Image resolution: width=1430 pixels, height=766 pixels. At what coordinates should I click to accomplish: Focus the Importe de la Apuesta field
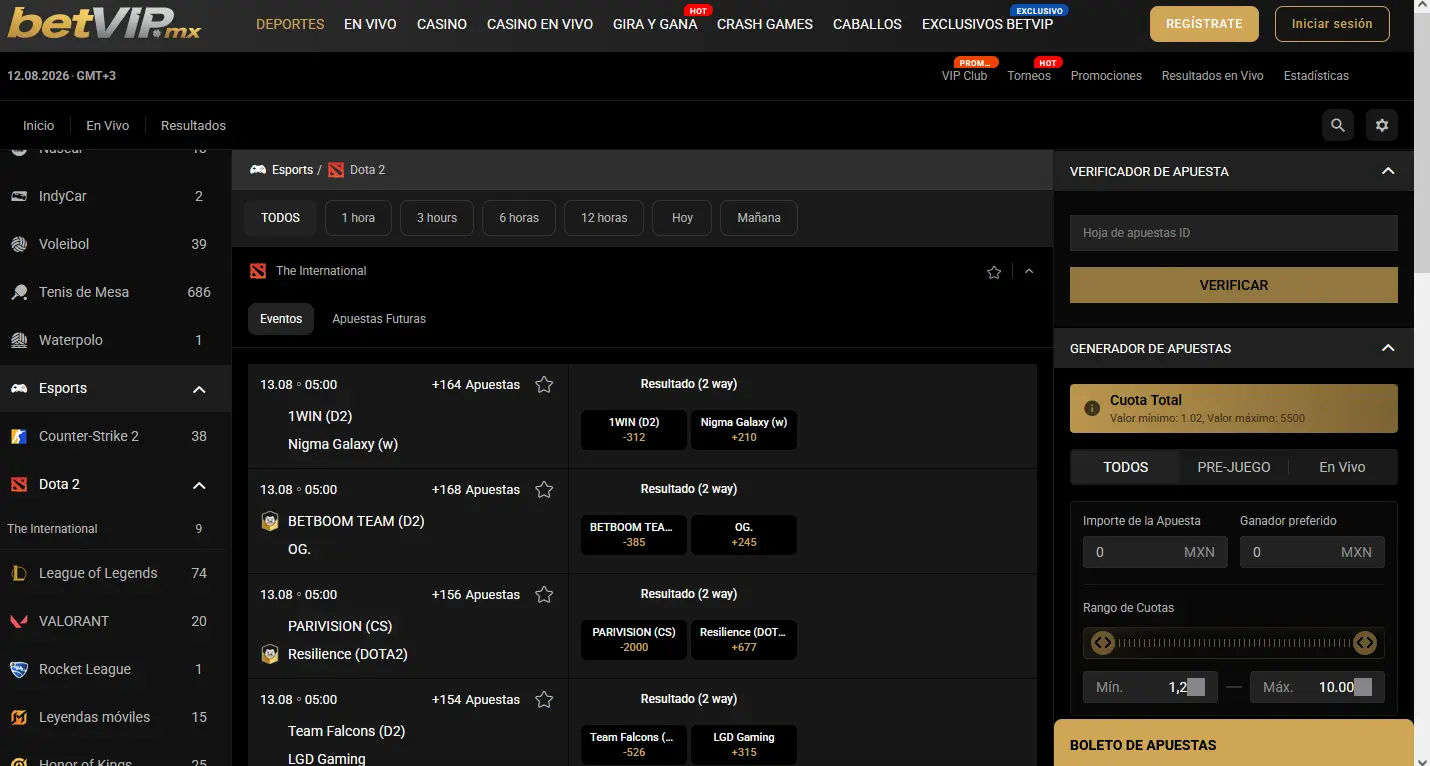[1155, 552]
